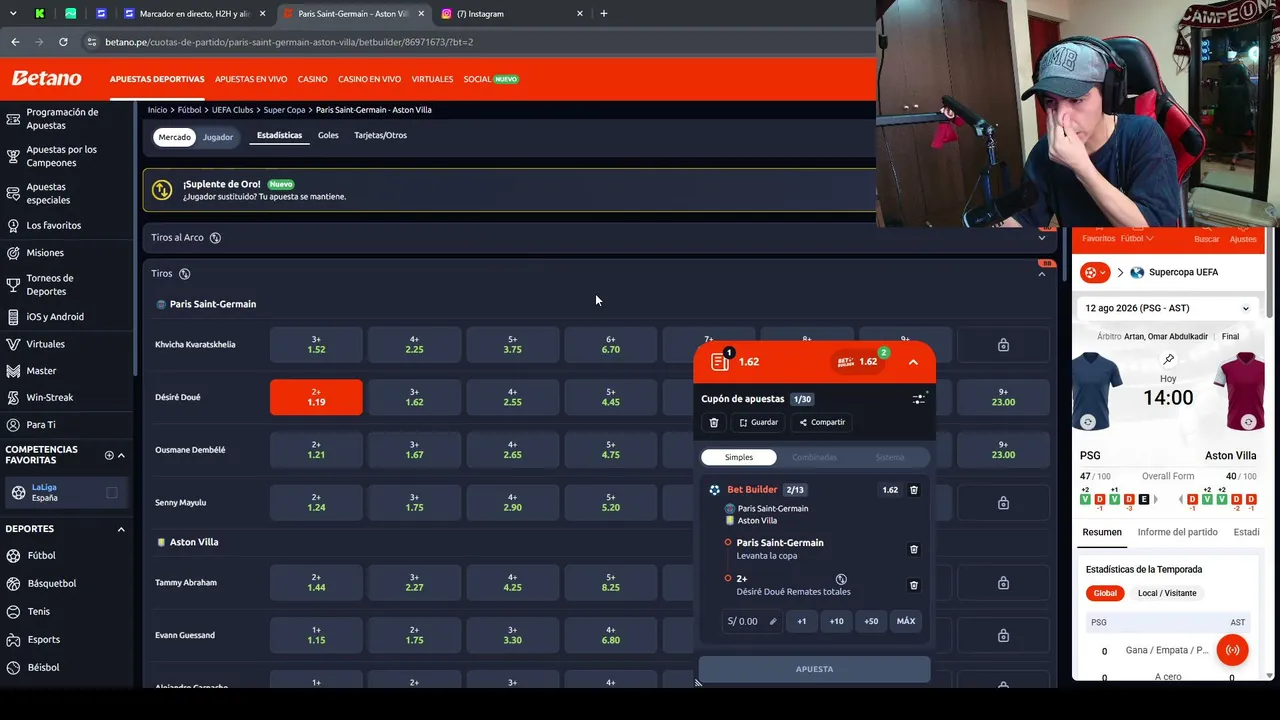Click the iOS y Android sidebar icon

pyautogui.click(x=13, y=317)
